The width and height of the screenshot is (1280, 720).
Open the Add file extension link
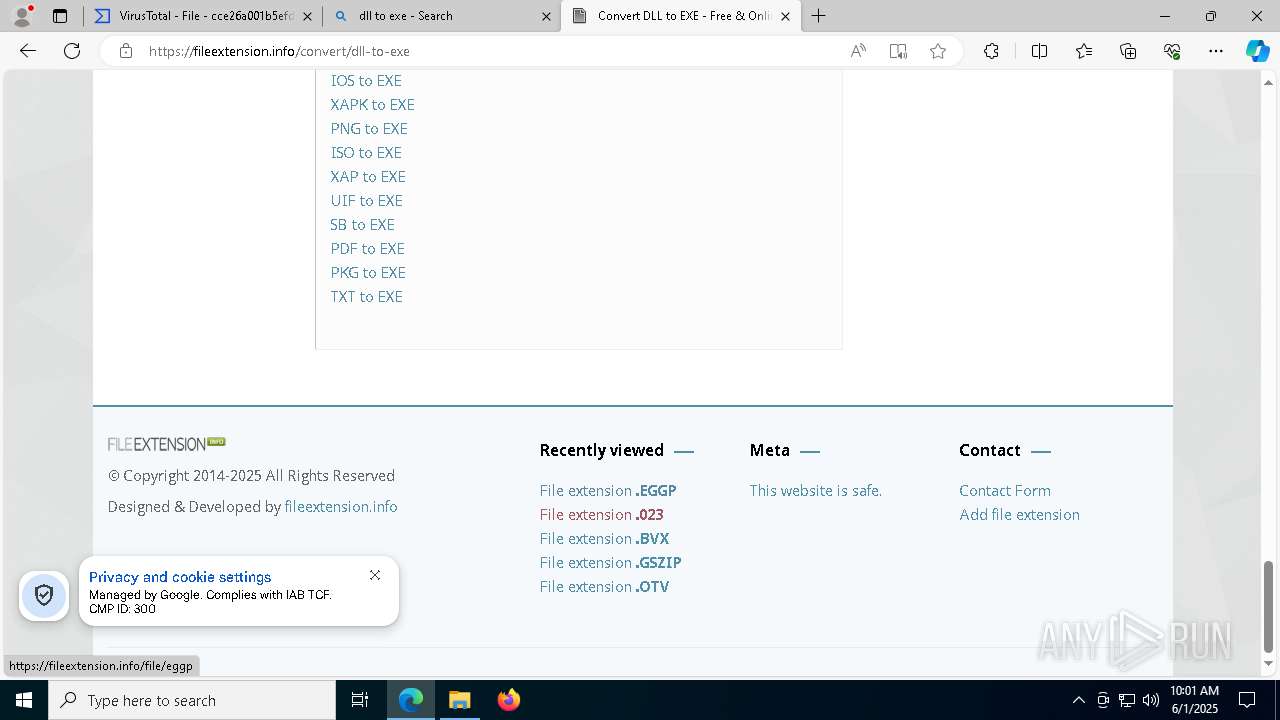(x=1019, y=514)
